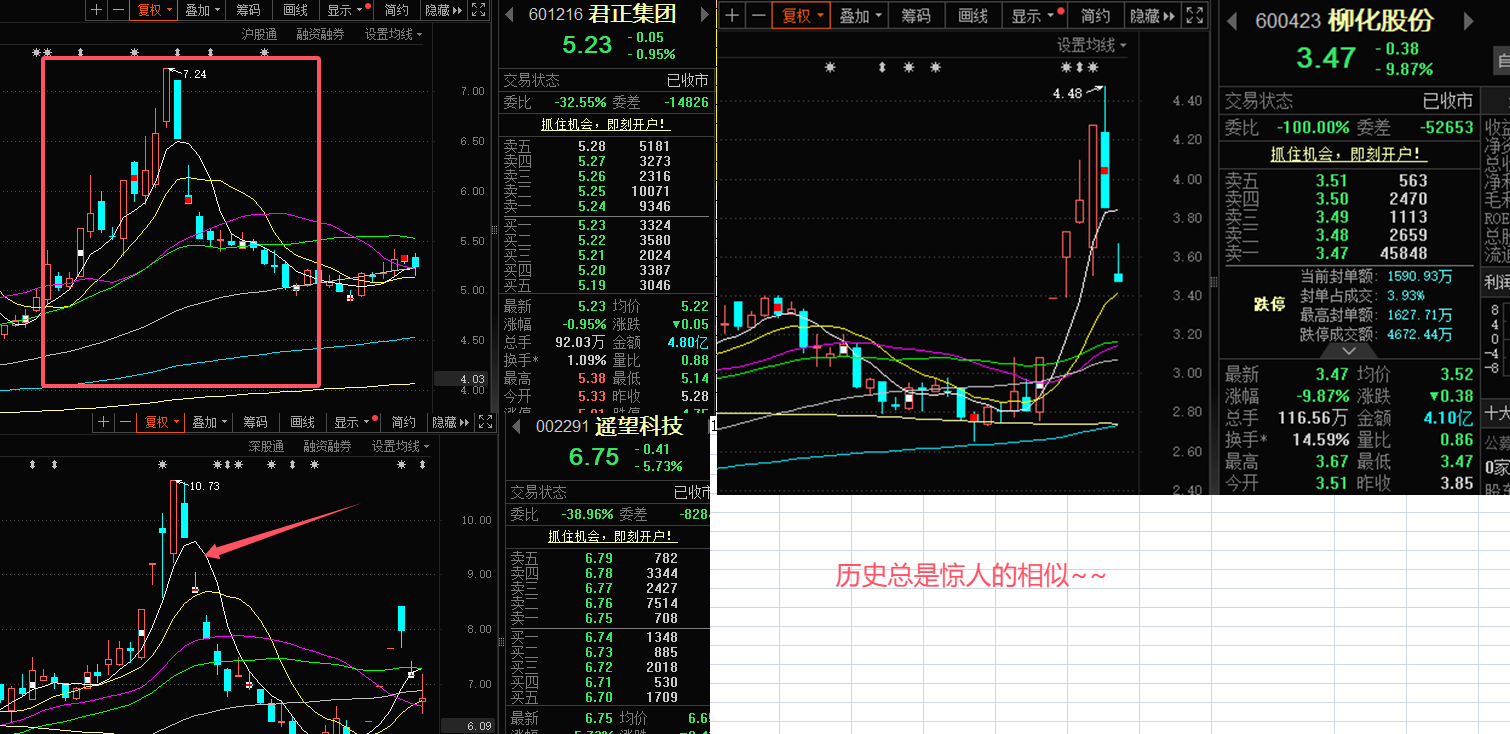
Task: Go to previous stock before 601216
Action: point(509,14)
